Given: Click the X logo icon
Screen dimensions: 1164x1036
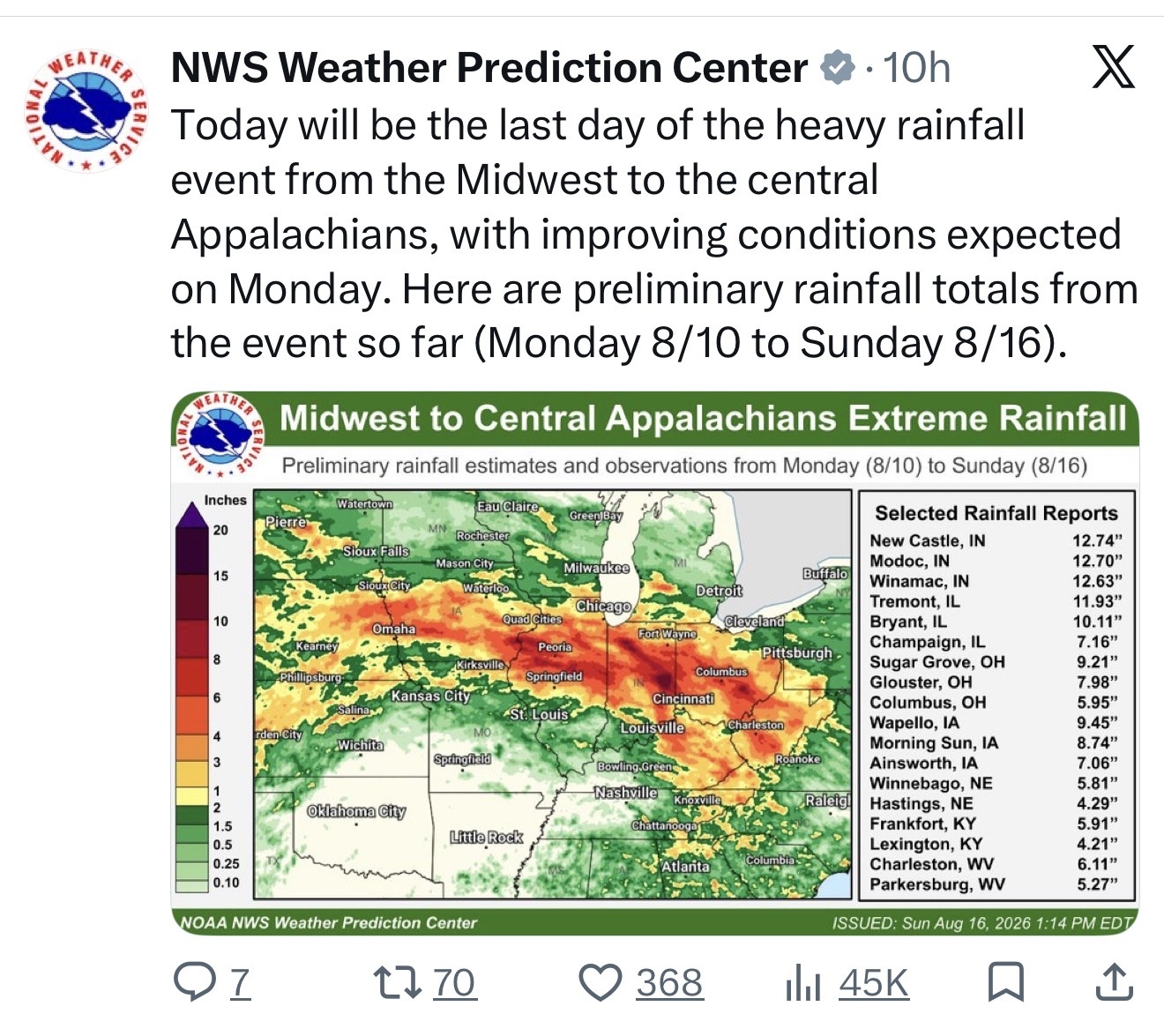Looking at the screenshot, I should tap(1113, 68).
